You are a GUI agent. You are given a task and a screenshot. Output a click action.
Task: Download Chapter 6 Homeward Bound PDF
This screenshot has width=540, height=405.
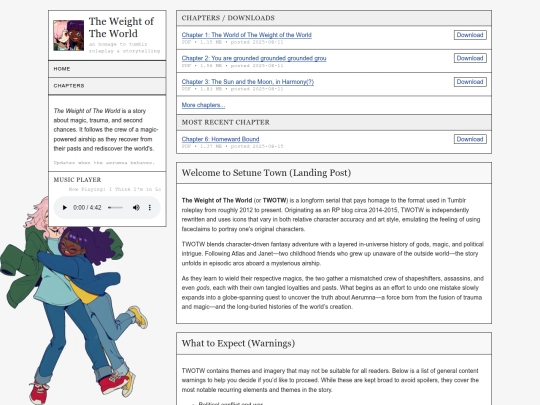click(x=470, y=139)
